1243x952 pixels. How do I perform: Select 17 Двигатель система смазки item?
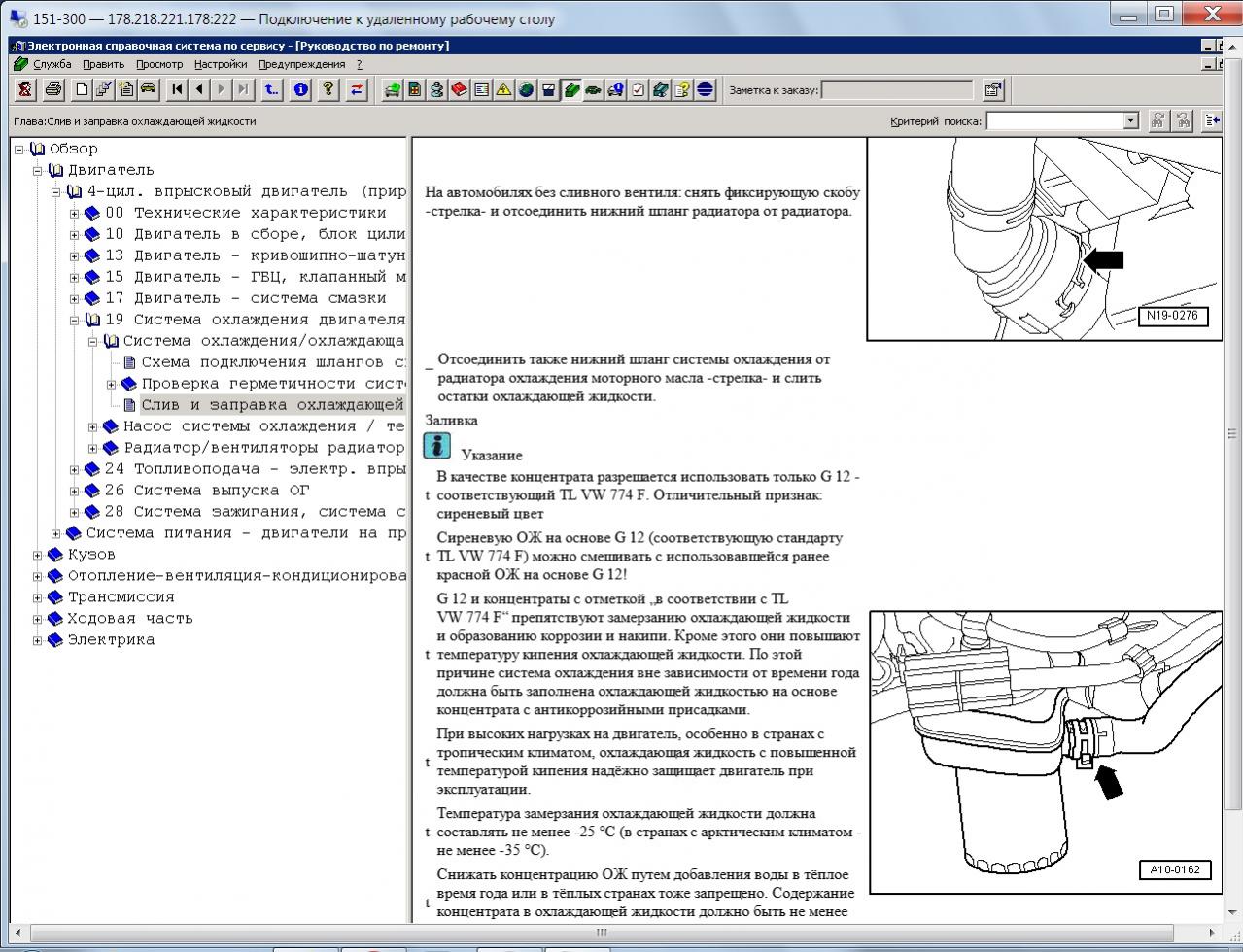point(245,298)
